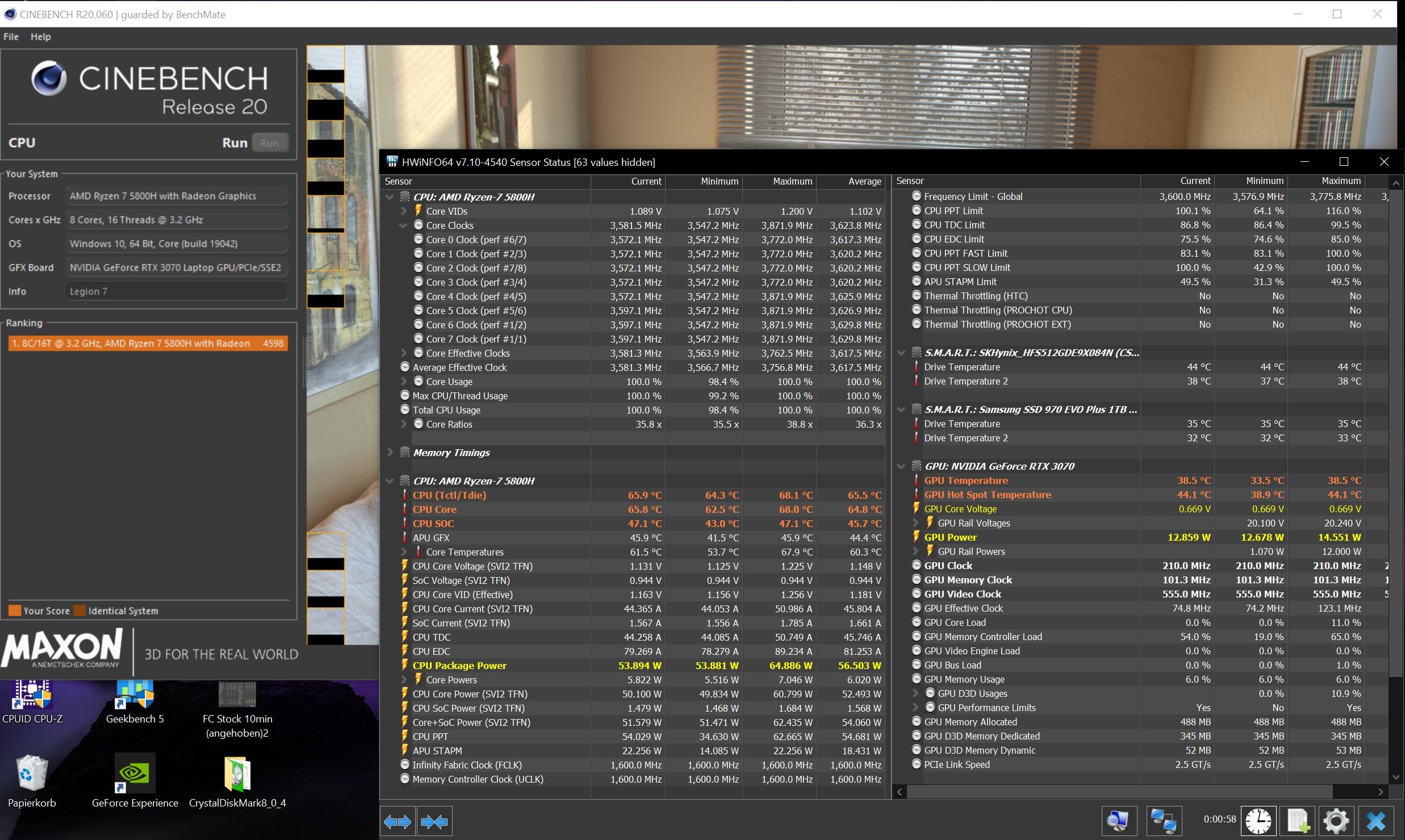
Task: Click the expand-layout arrows button in HWiNFO toolbar
Action: tap(398, 821)
